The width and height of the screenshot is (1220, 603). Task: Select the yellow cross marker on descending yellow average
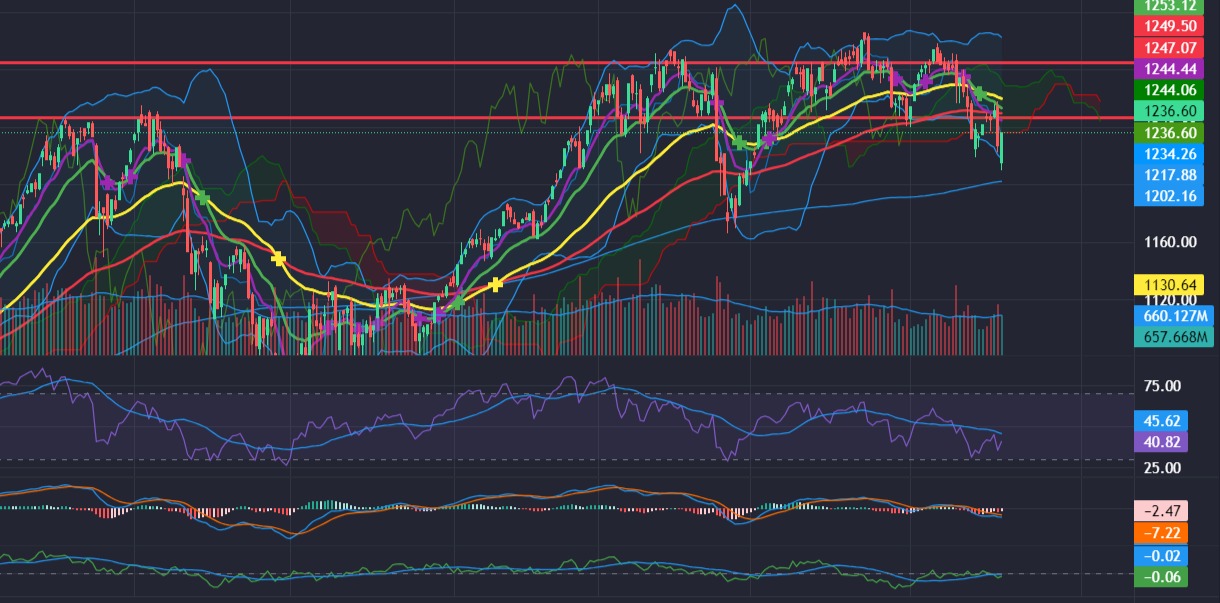coord(278,259)
